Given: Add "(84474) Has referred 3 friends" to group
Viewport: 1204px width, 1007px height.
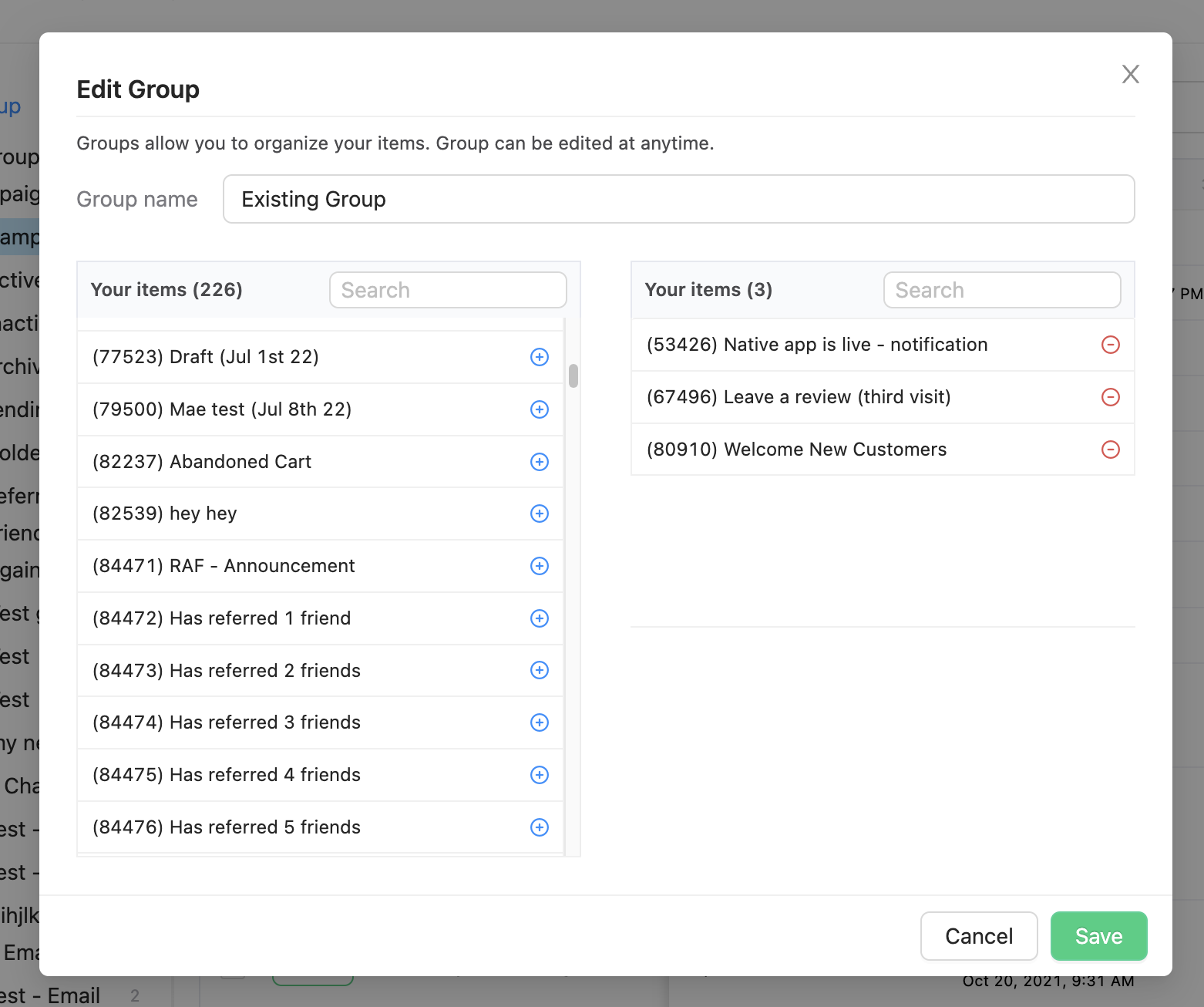Looking at the screenshot, I should tap(539, 722).
